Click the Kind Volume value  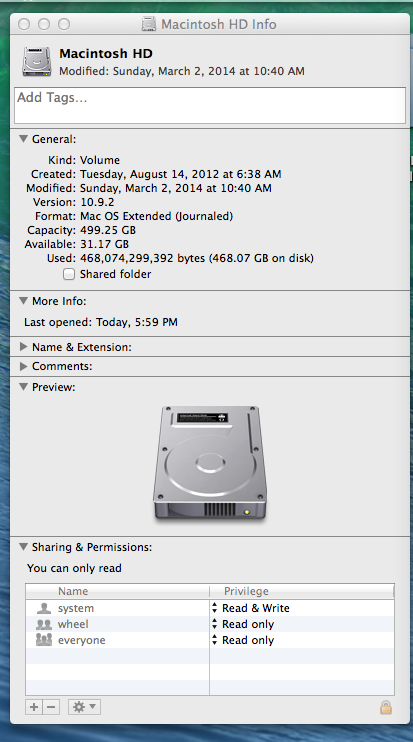[x=100, y=160]
